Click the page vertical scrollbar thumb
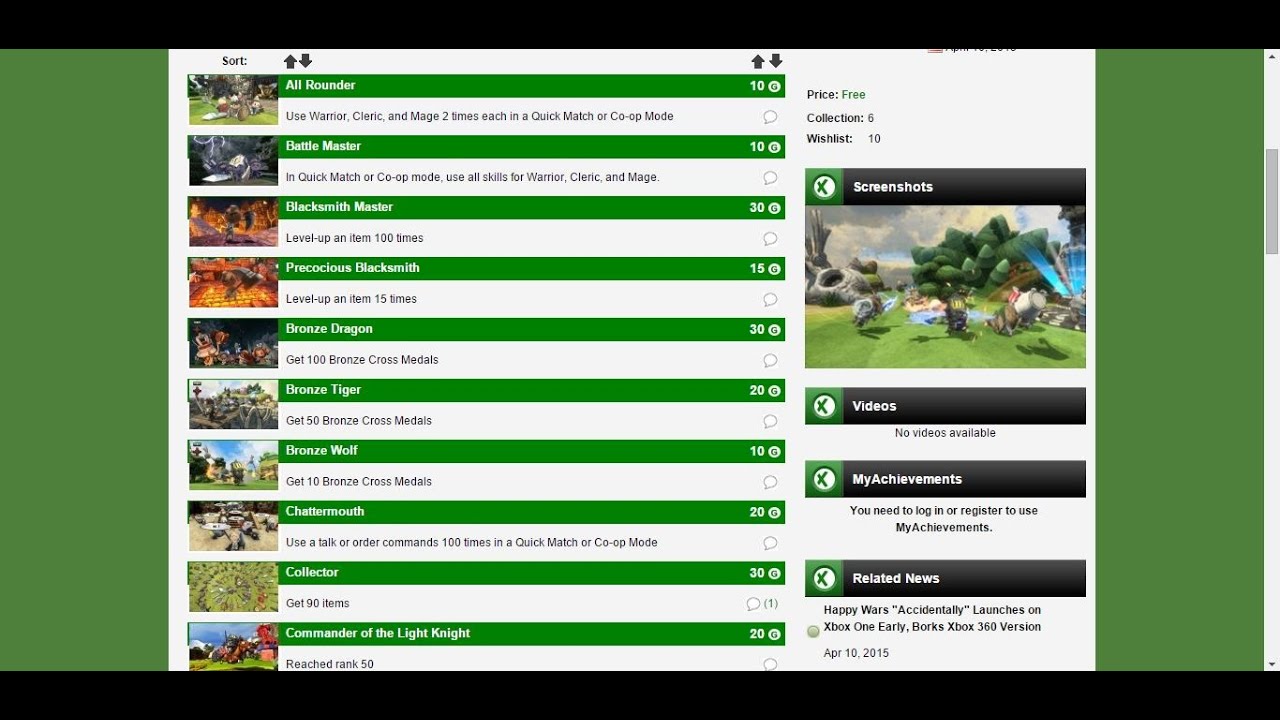 (x=1272, y=201)
